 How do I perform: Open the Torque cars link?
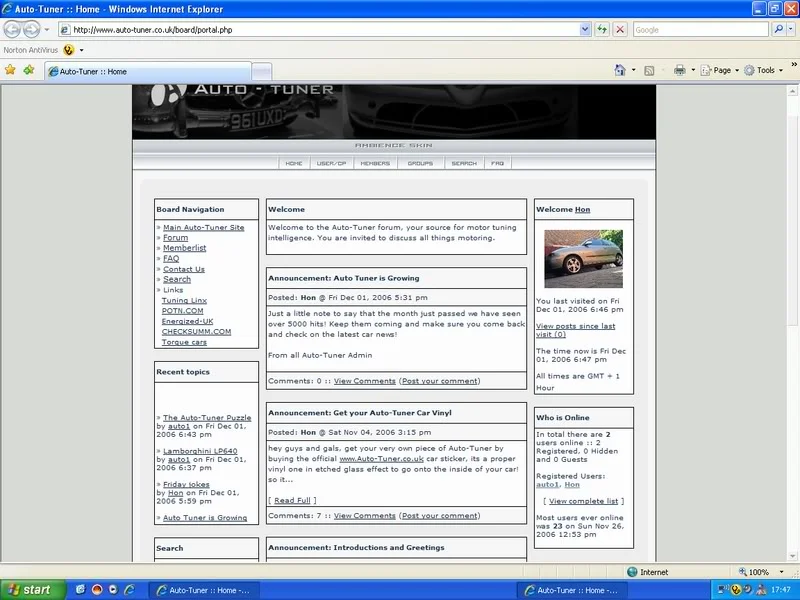[x=184, y=342]
